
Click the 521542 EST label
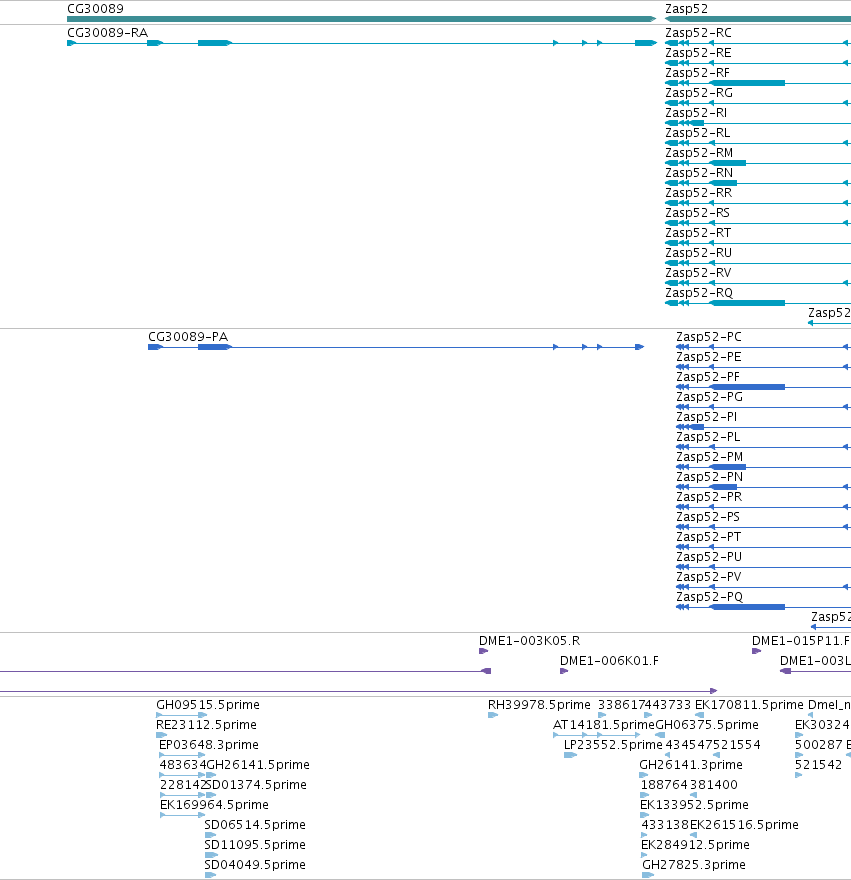(818, 765)
